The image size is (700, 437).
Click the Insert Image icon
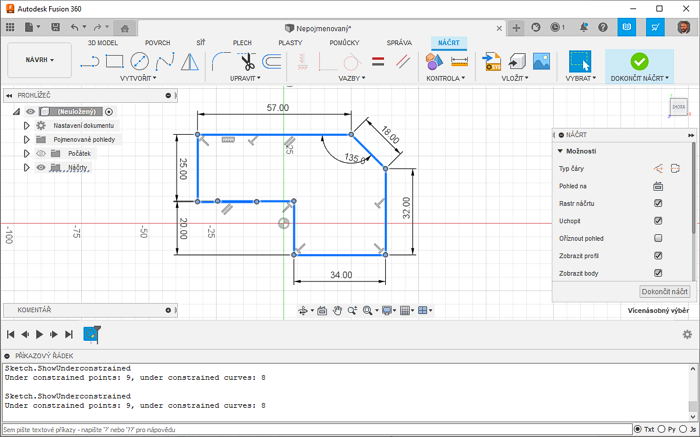pyautogui.click(x=541, y=61)
